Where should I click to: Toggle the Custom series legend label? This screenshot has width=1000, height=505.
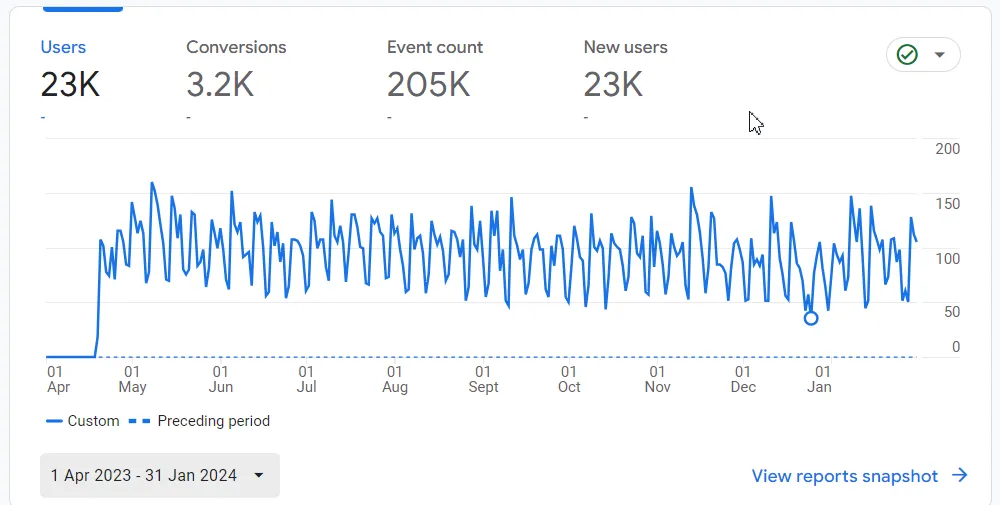point(93,421)
